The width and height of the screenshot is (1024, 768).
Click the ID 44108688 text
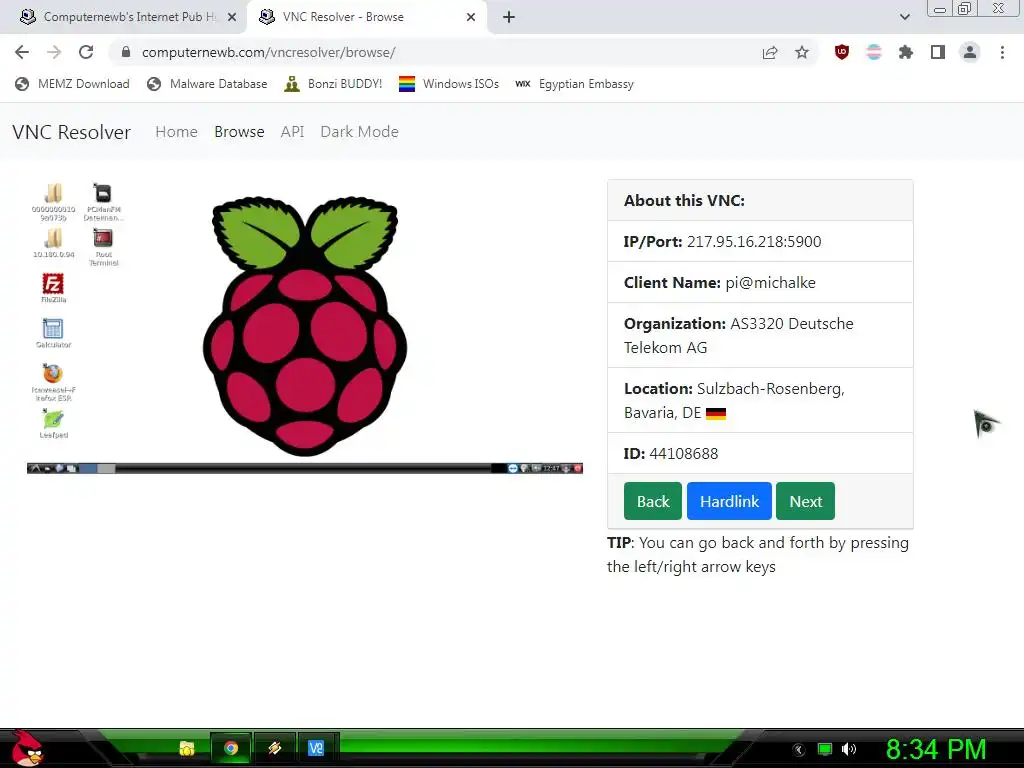(671, 453)
